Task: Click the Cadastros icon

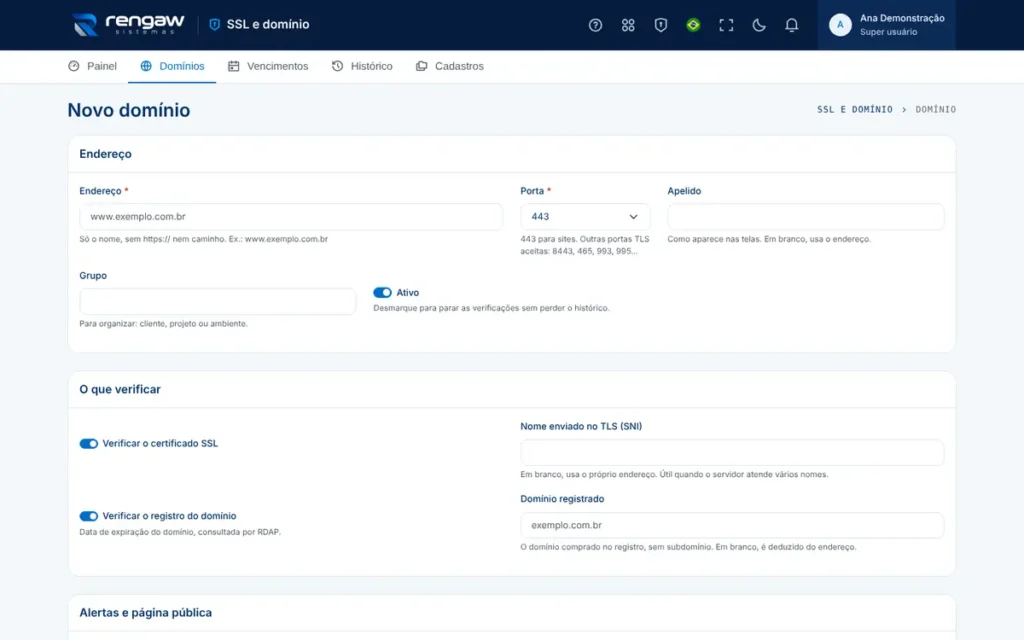Action: 421,66
